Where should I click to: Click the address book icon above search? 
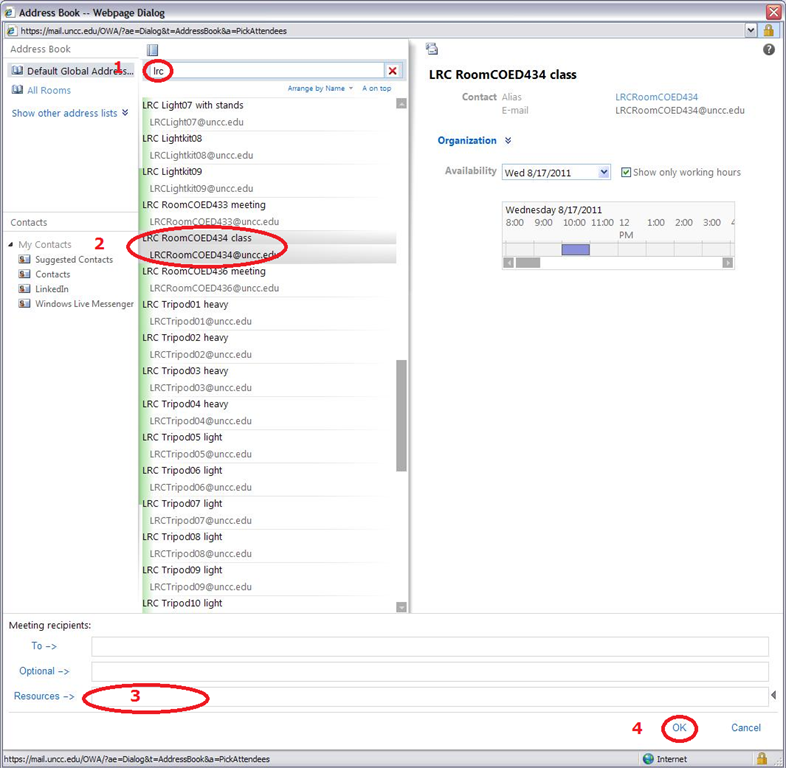tap(153, 50)
